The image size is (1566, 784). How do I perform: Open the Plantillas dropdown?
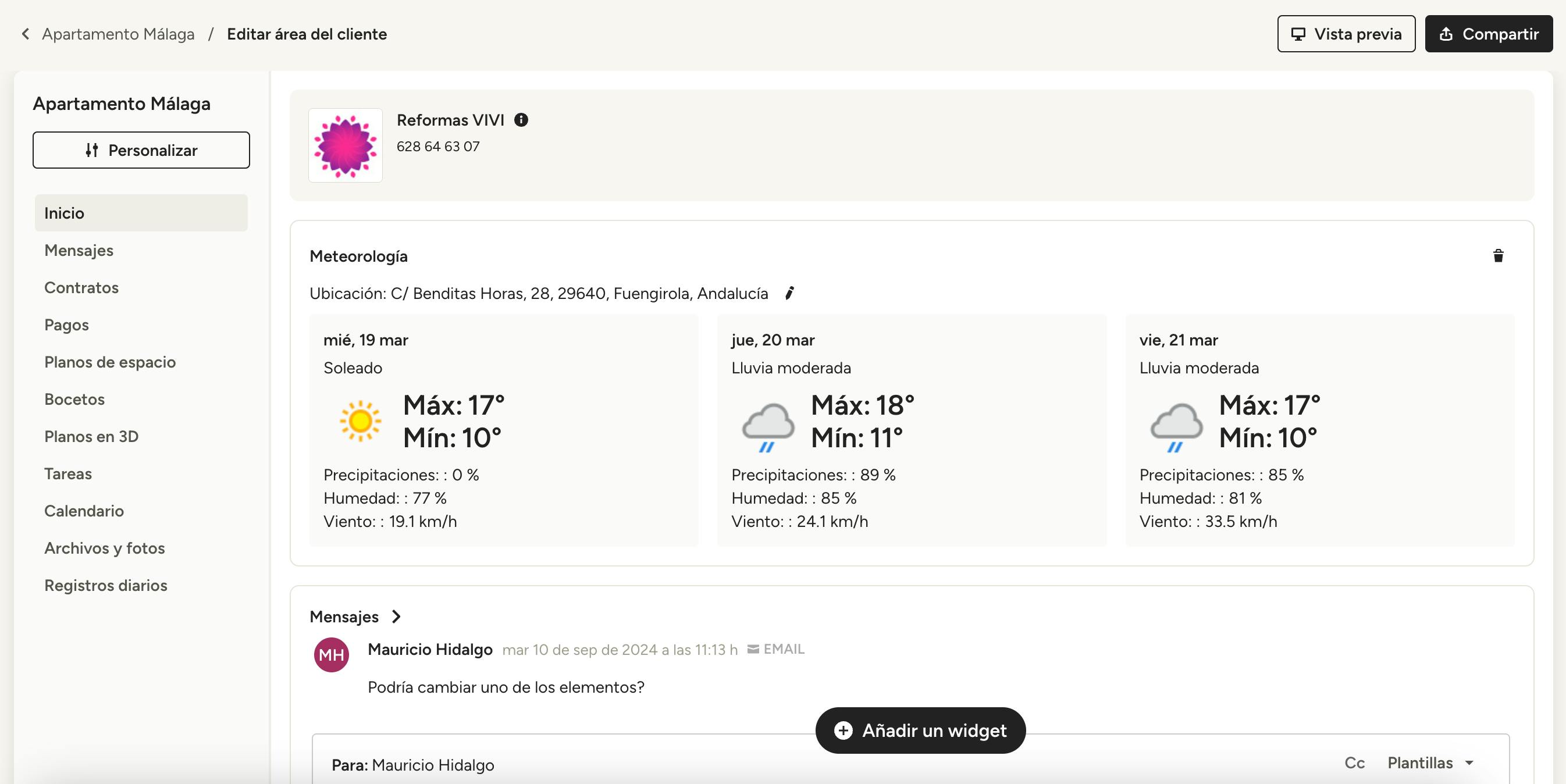point(1430,762)
